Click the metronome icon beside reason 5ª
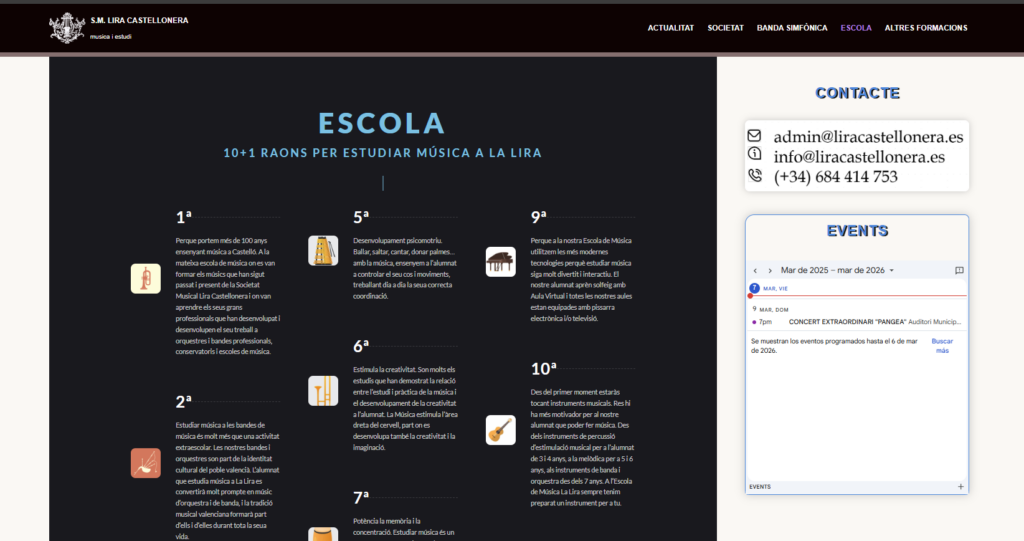This screenshot has height=541, width=1024. (x=323, y=251)
